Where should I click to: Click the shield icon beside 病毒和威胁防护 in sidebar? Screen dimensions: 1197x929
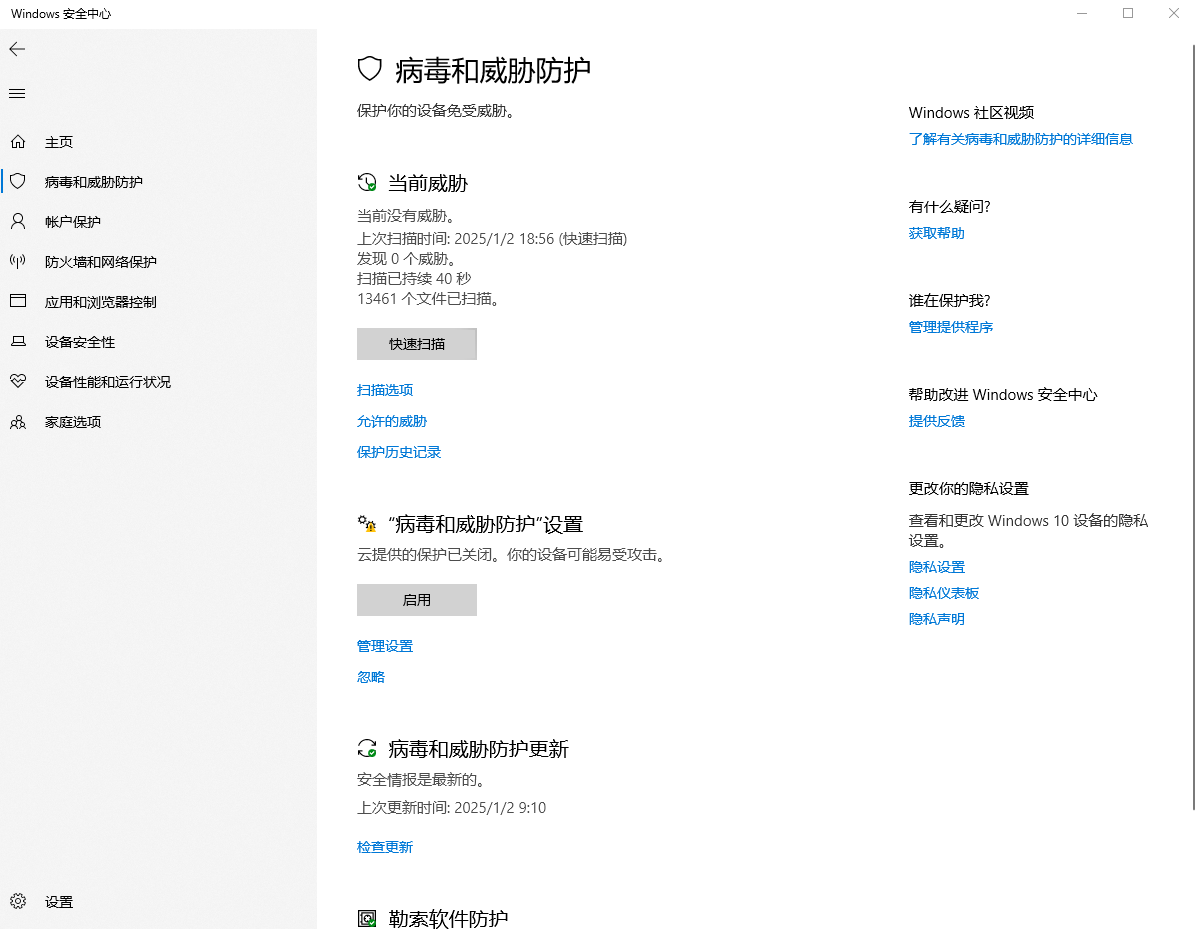coord(18,182)
